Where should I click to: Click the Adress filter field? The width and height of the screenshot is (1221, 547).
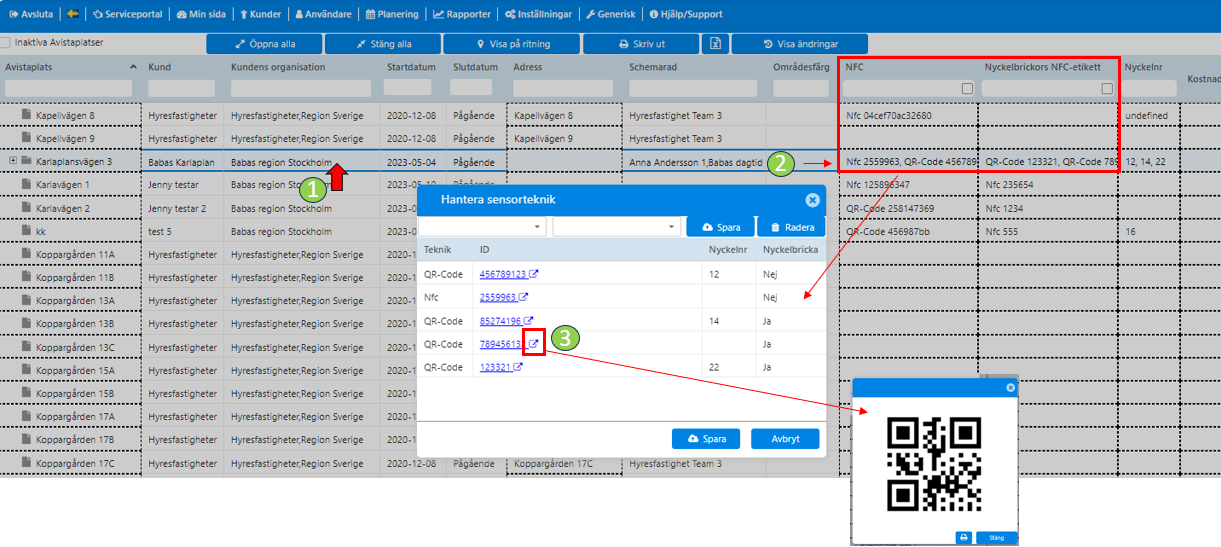(x=565, y=88)
